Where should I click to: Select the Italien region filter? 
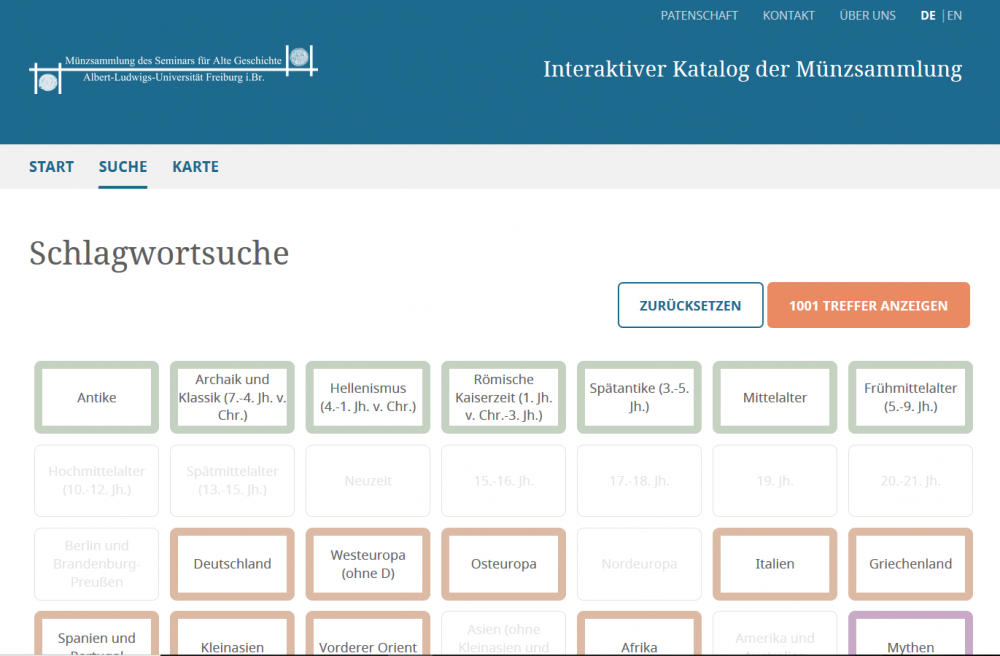[775, 564]
